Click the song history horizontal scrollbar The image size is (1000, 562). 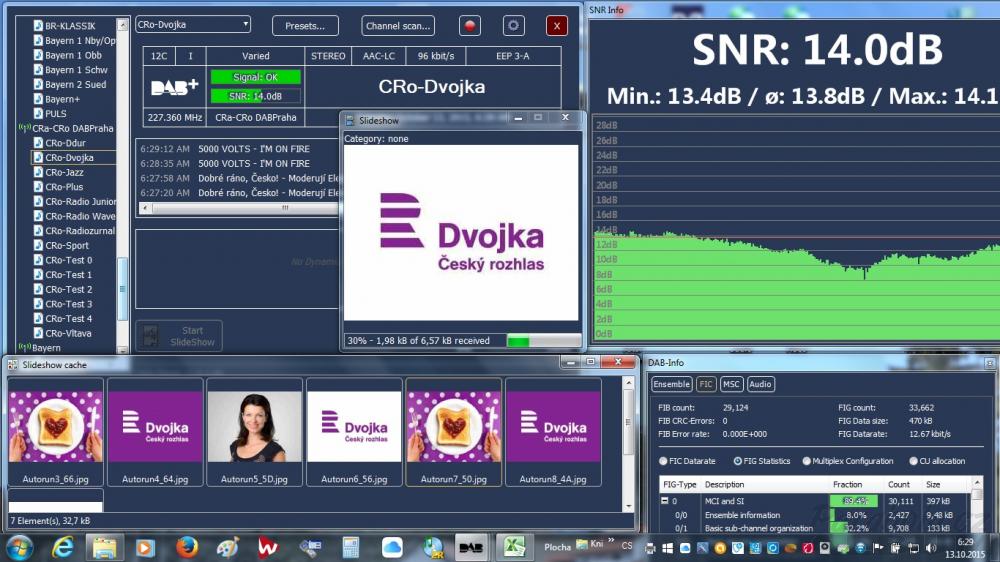239,208
